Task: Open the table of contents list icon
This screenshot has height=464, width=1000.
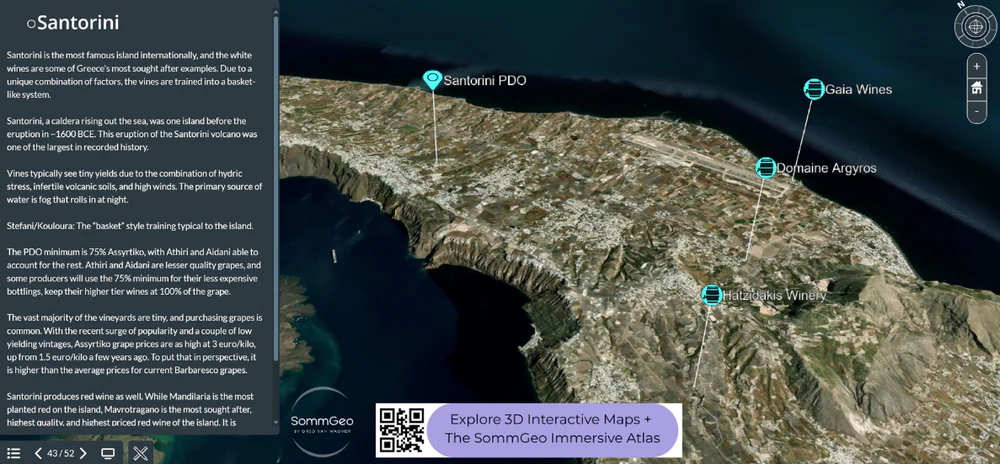Action: pos(13,453)
